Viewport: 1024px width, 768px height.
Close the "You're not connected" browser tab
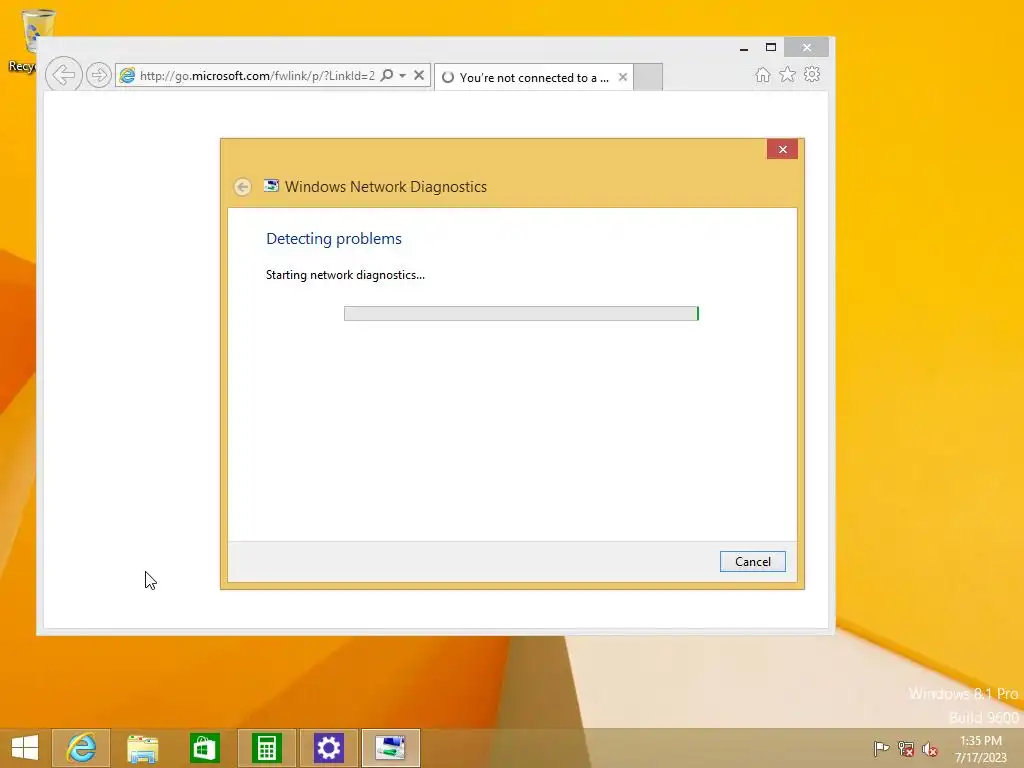pos(623,77)
